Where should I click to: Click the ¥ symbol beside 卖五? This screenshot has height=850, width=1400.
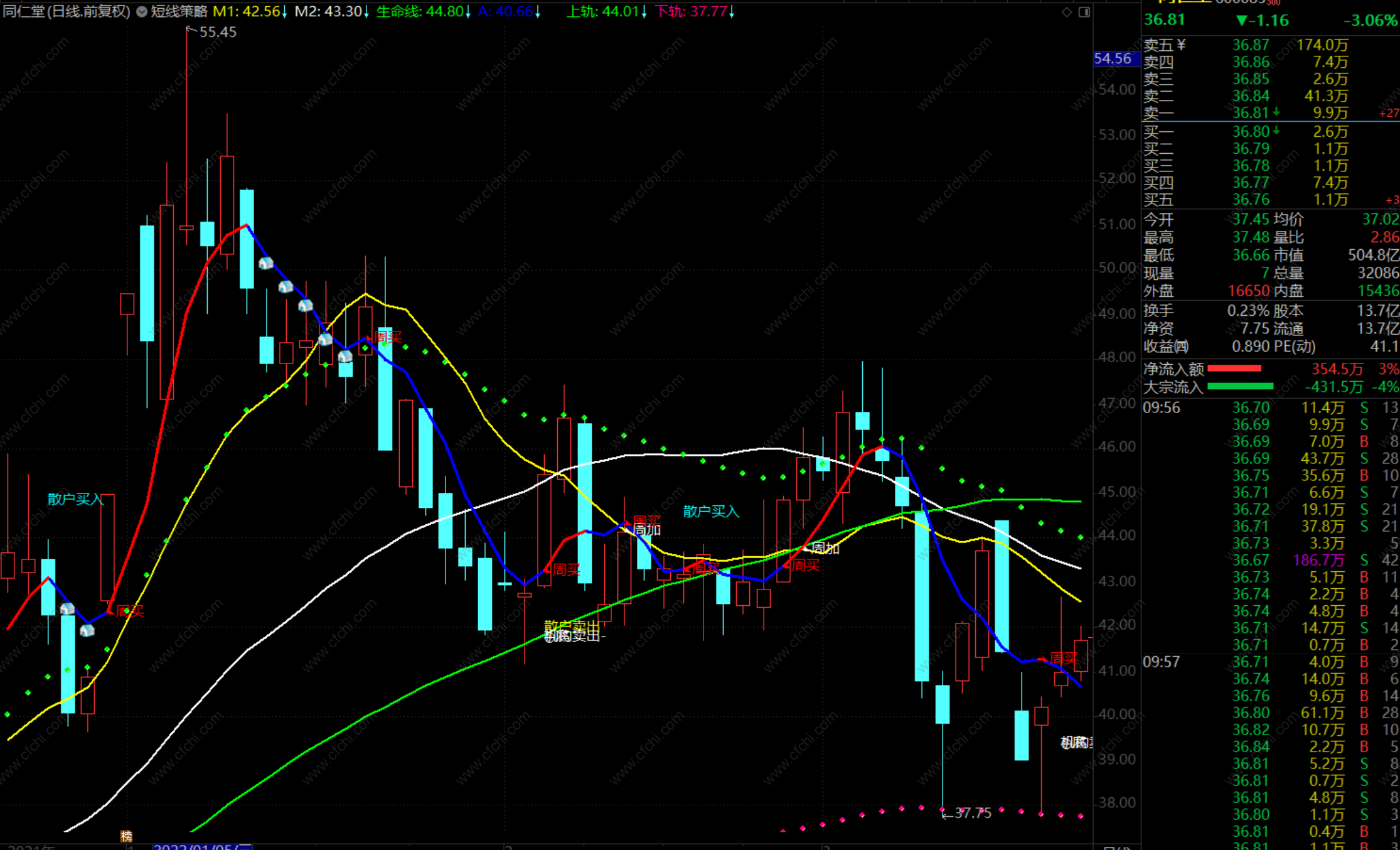(x=1182, y=45)
